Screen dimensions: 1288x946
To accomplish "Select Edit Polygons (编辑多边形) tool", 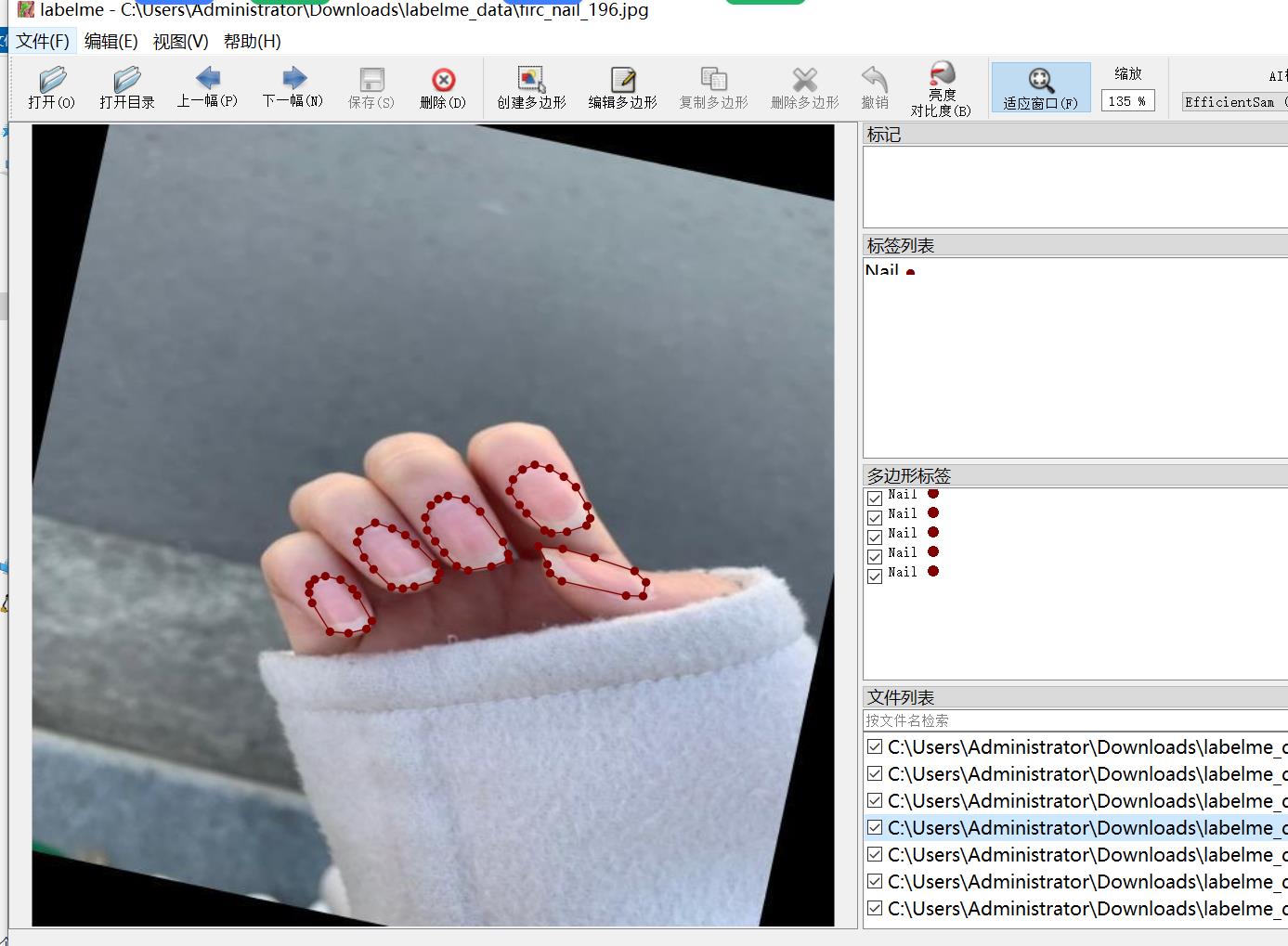I will (x=622, y=88).
